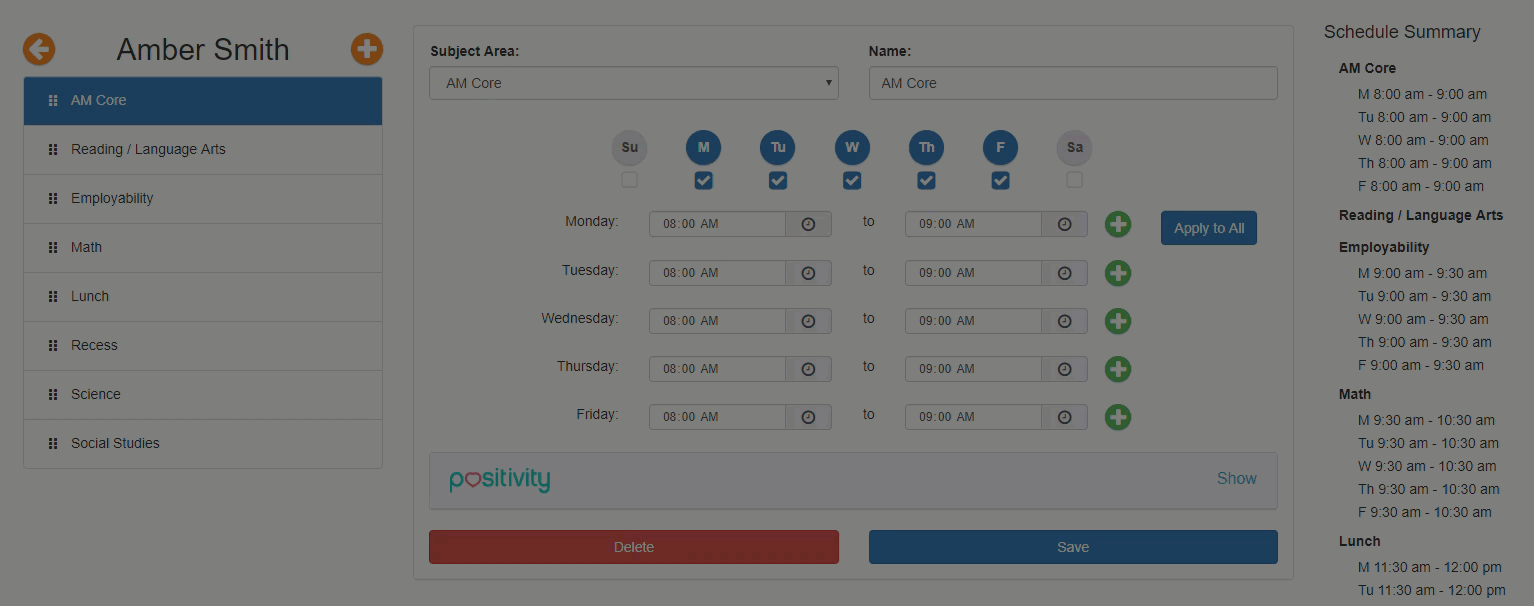Viewport: 1534px width, 606px height.
Task: Toggle the Sa day circle
Action: tap(1074, 148)
